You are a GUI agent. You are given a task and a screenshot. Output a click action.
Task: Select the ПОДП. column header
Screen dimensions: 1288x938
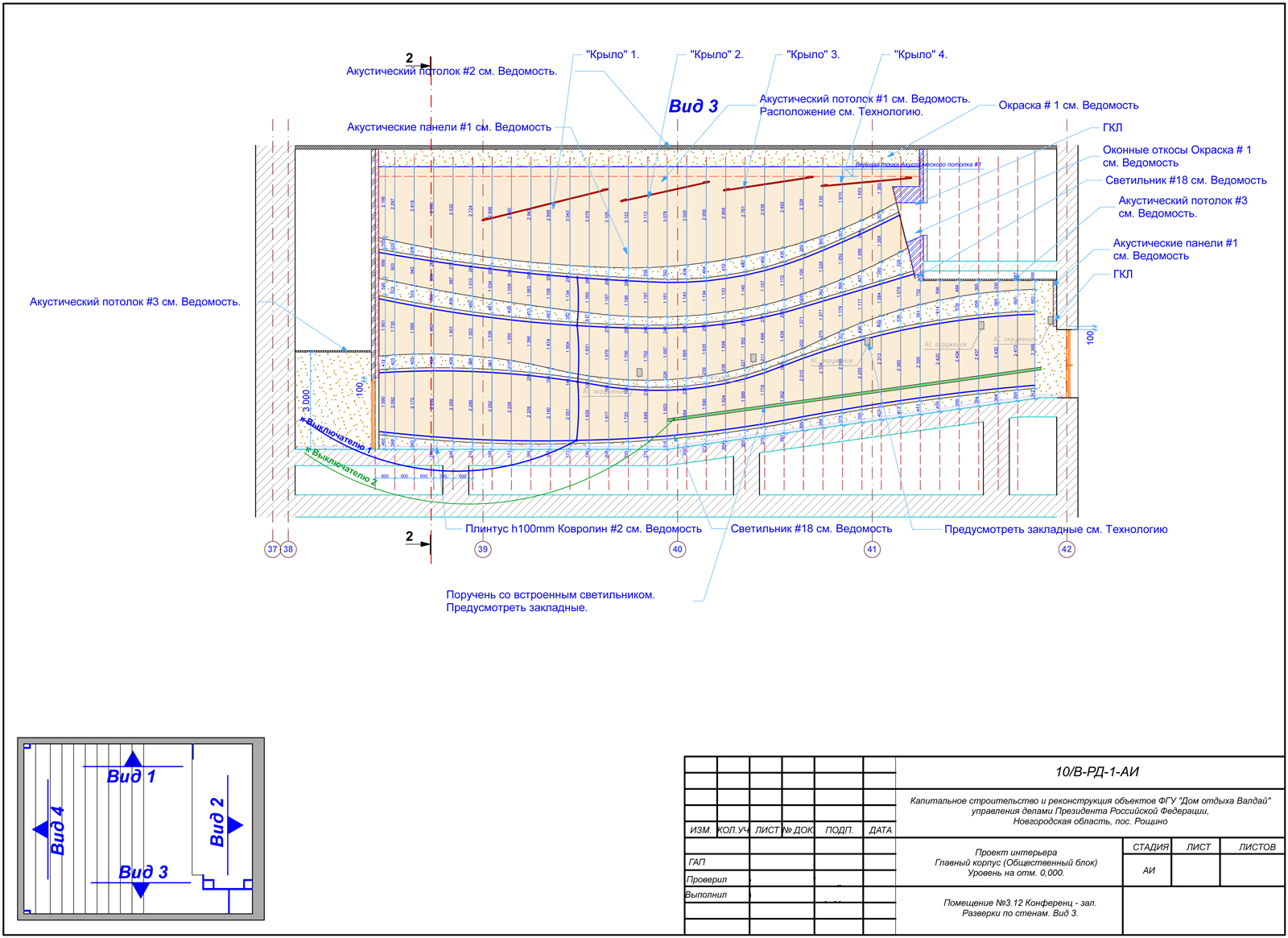[x=839, y=830]
